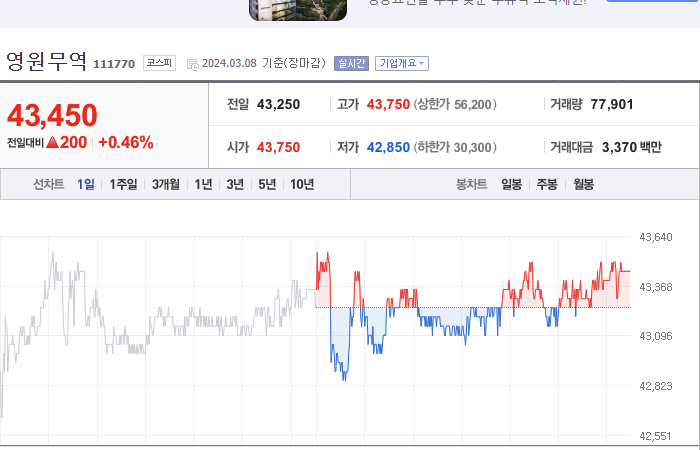Click the current price 43,450

coord(52,115)
